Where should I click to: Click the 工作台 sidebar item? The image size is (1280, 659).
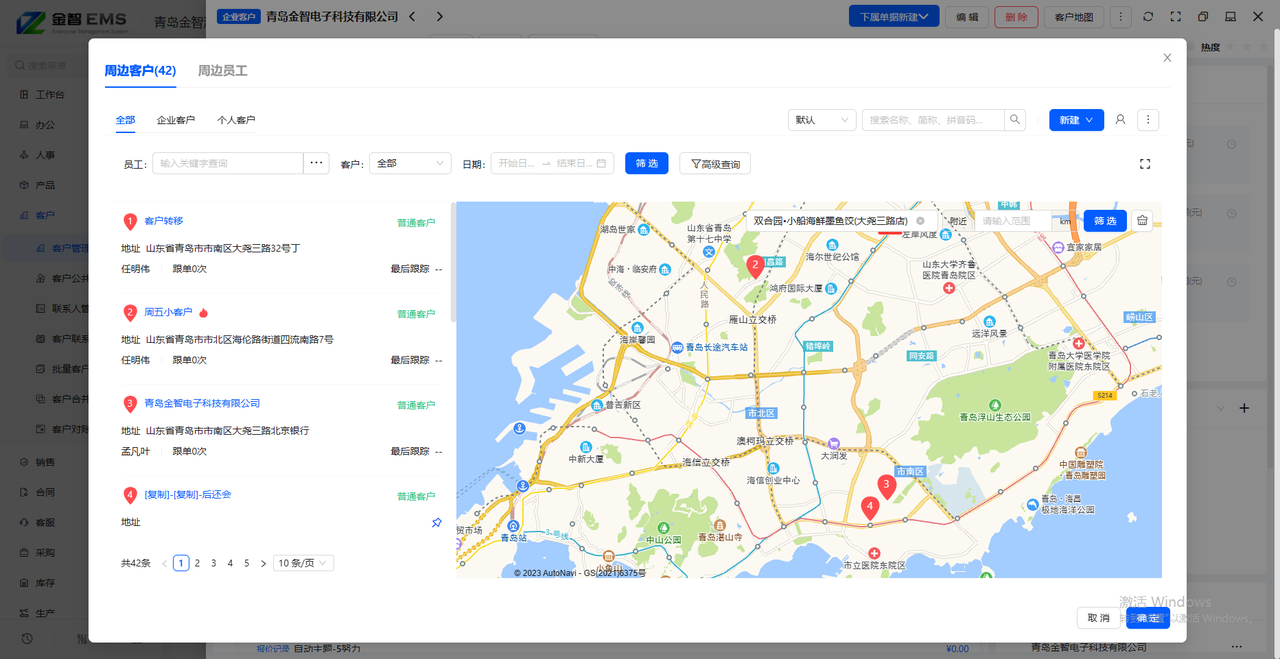[50, 95]
